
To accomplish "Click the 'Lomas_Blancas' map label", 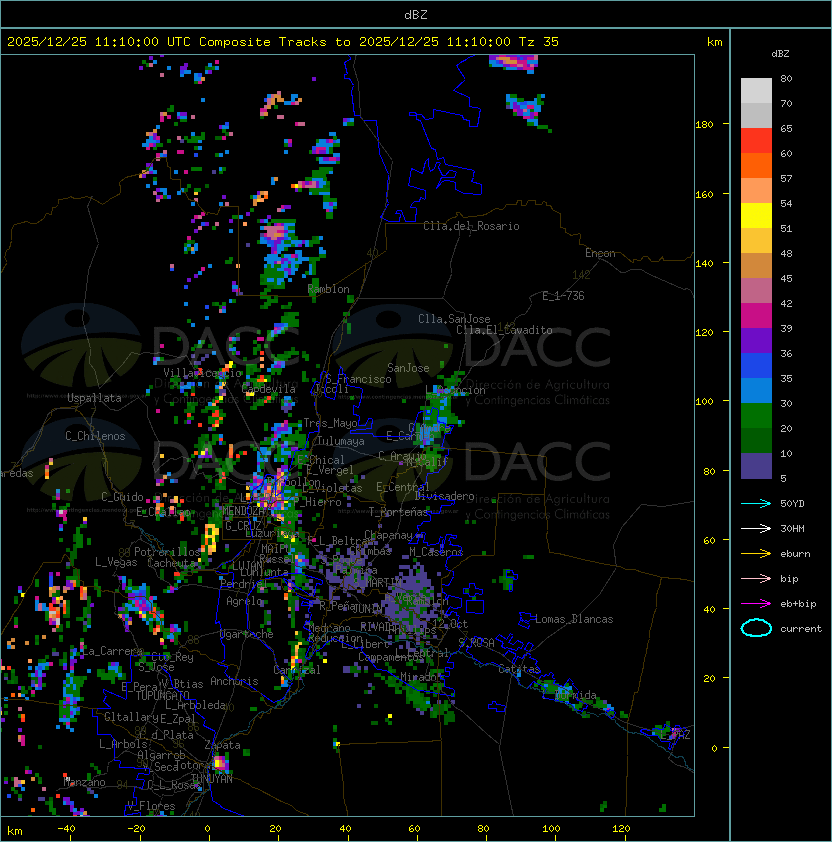I will [574, 619].
